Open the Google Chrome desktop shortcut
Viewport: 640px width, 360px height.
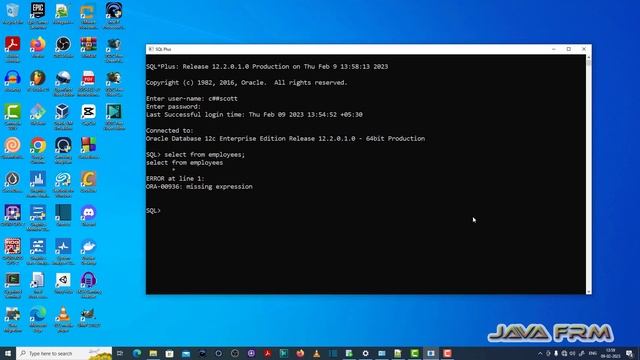(x=38, y=150)
